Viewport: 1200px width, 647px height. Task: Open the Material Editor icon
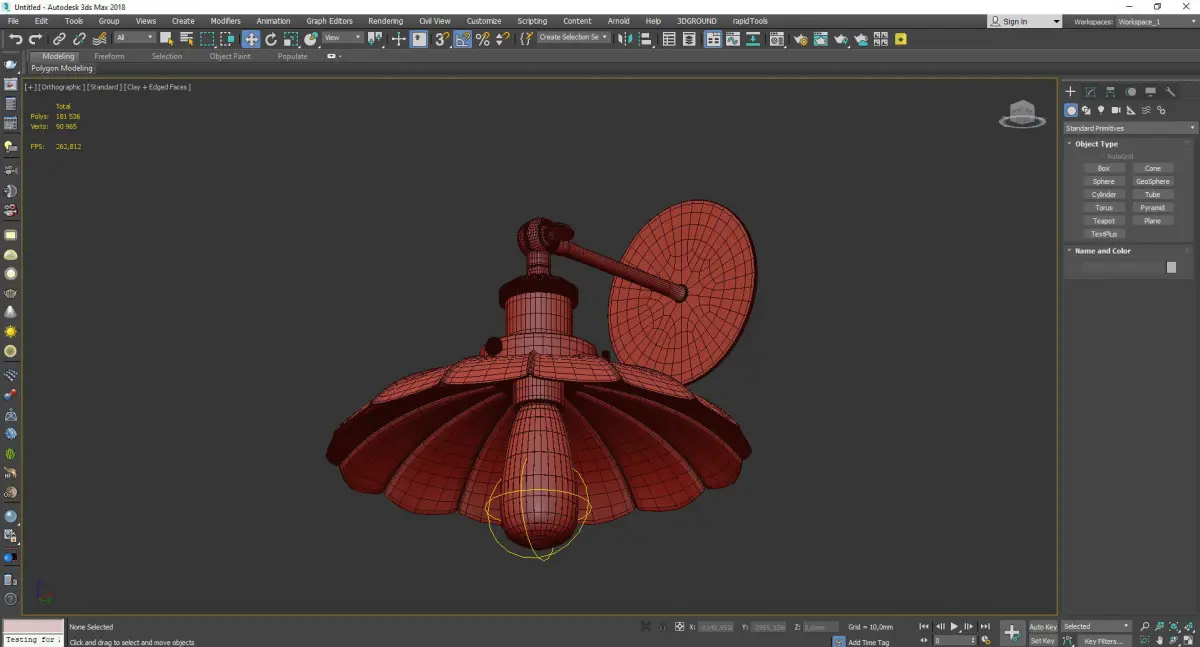(776, 39)
